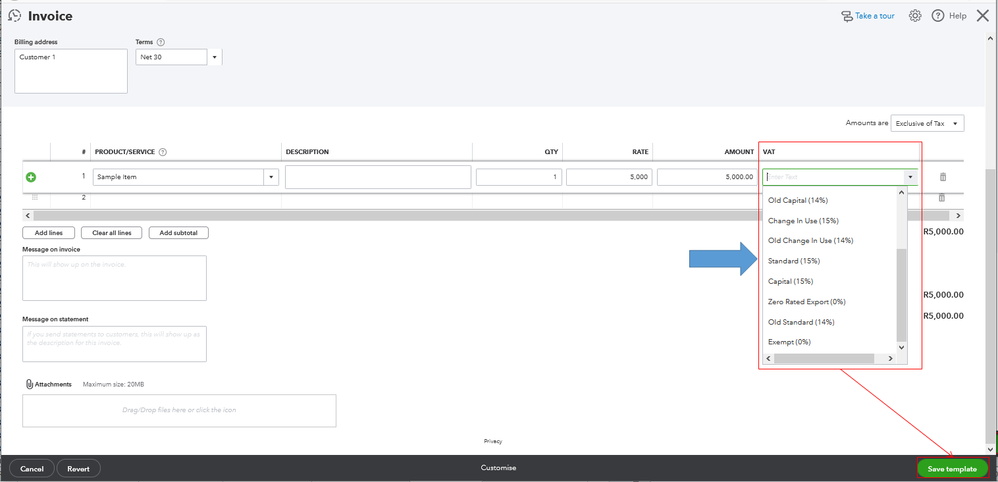Select Old Capital (14%) VAT option
Screen dimensions: 998x482
(798, 201)
